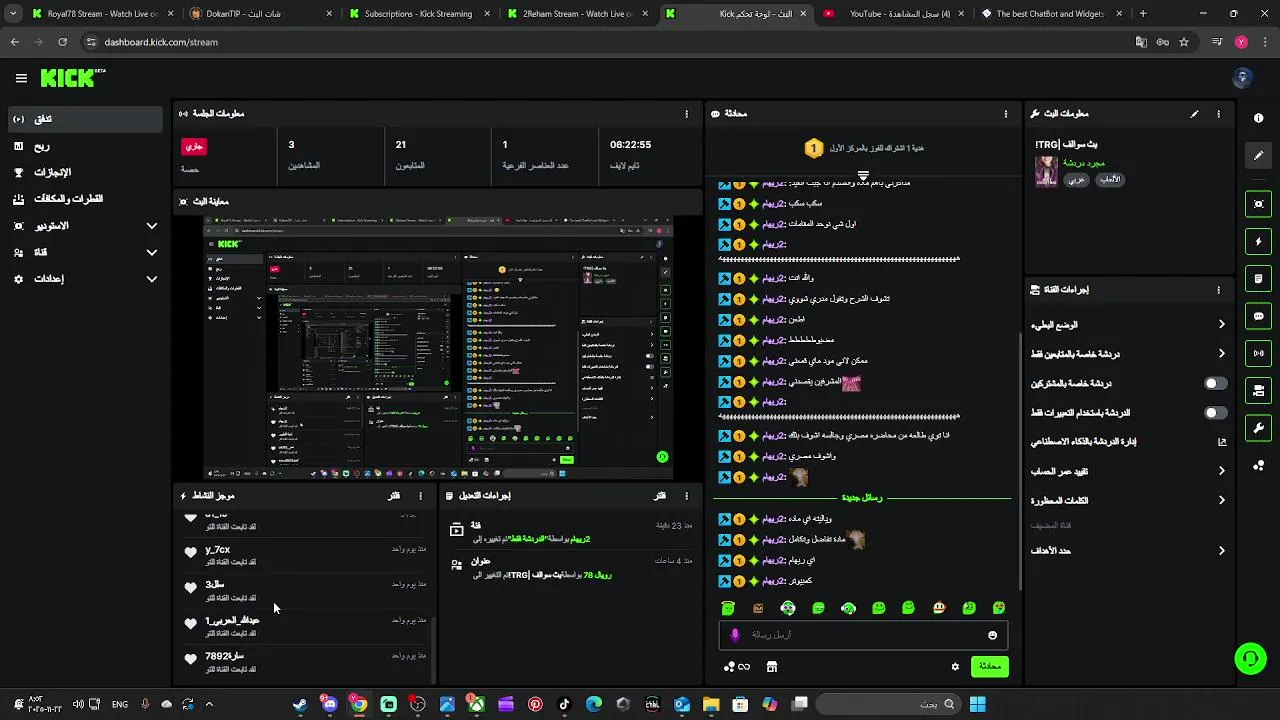Open the AI chat moderation external link

click(x=1221, y=442)
